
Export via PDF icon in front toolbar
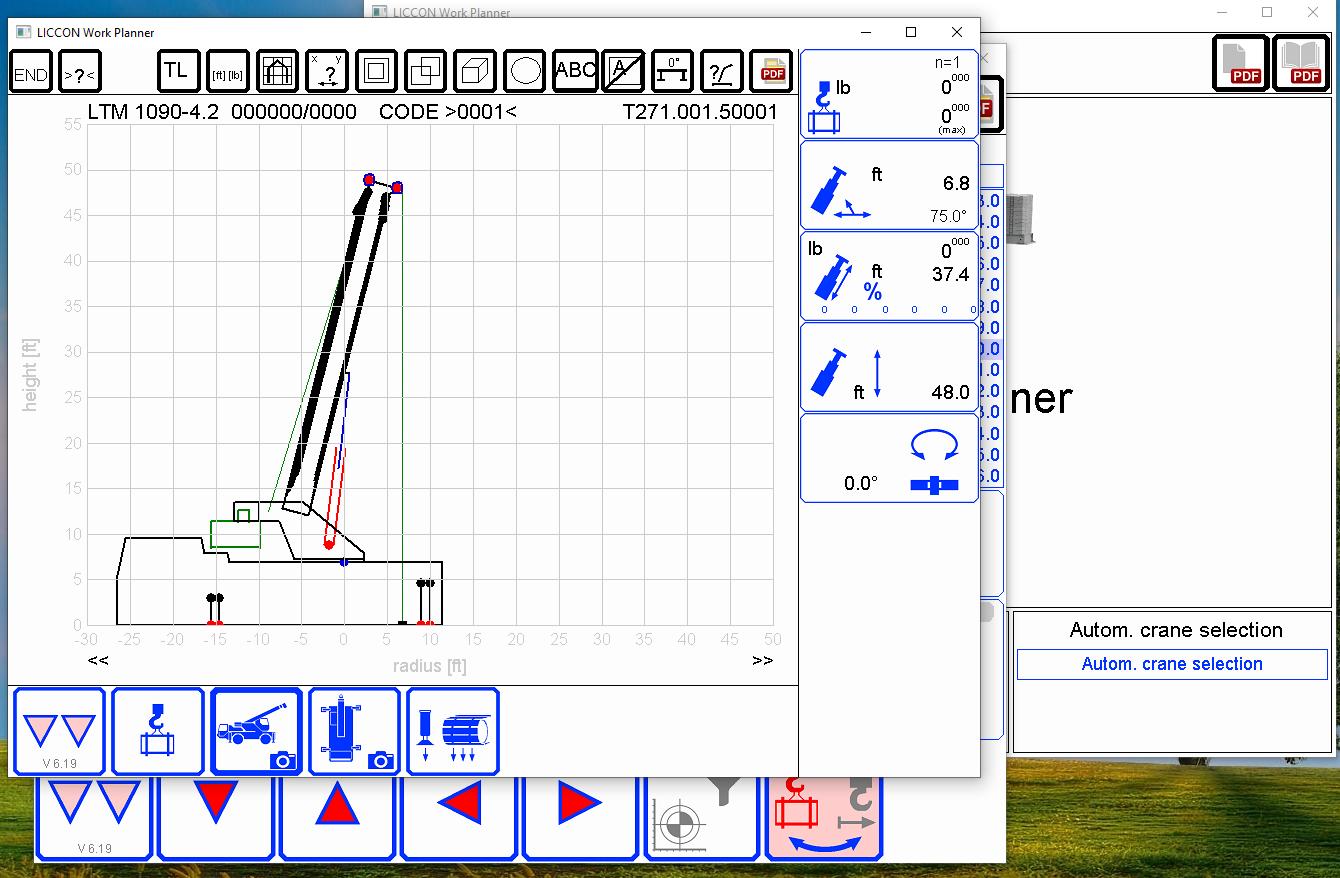point(771,71)
